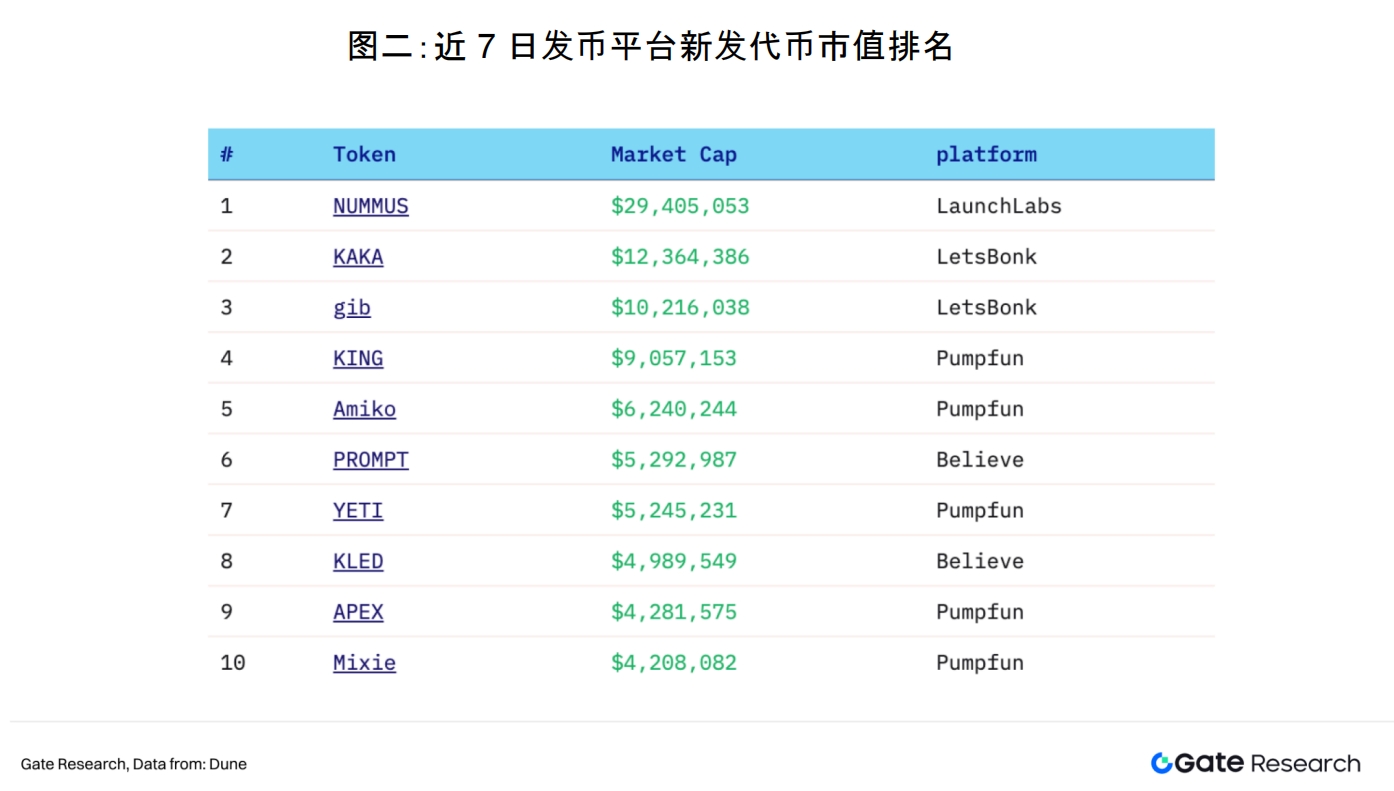Click the Token column header

coord(364,154)
